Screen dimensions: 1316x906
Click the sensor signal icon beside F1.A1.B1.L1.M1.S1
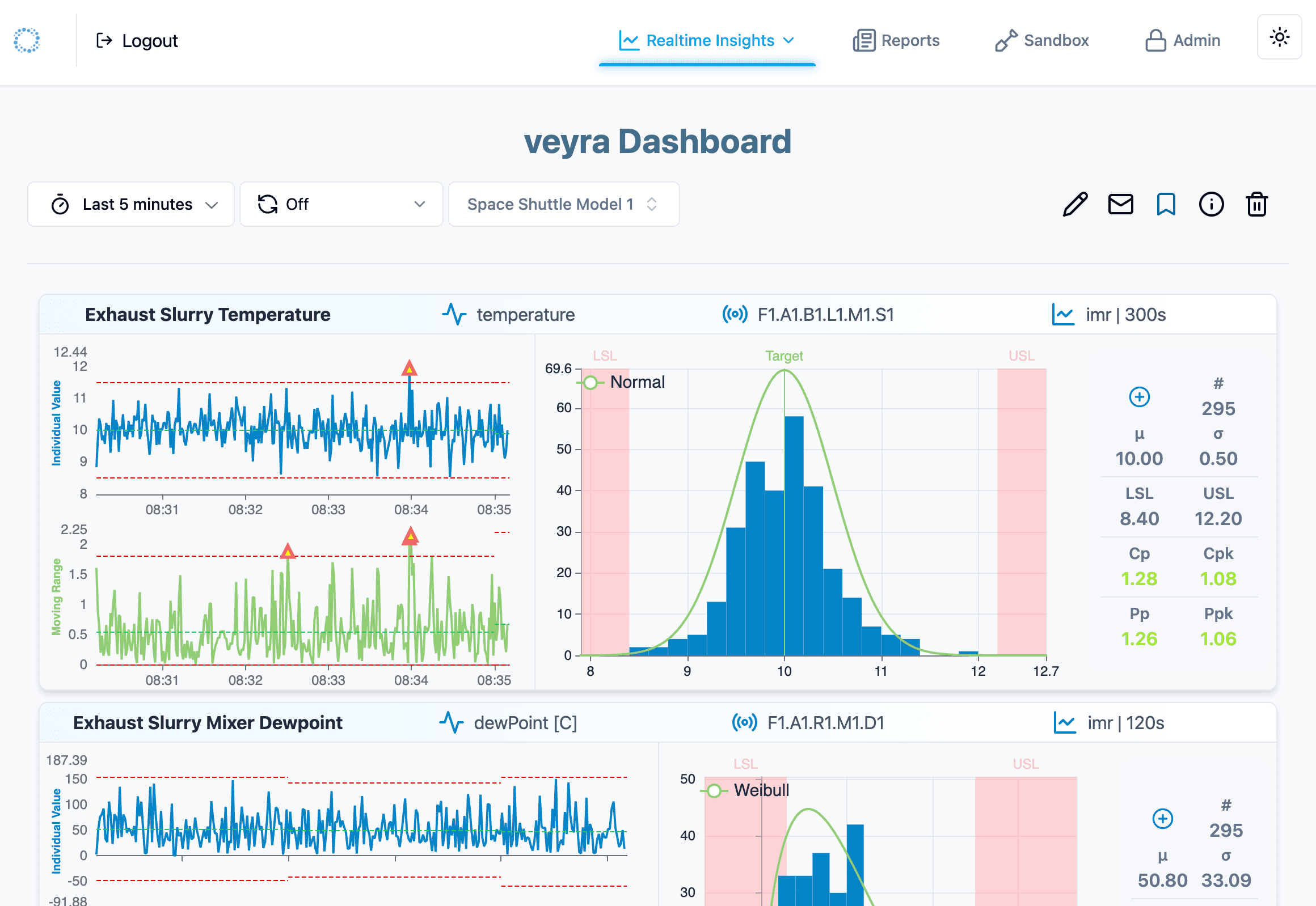[x=735, y=314]
